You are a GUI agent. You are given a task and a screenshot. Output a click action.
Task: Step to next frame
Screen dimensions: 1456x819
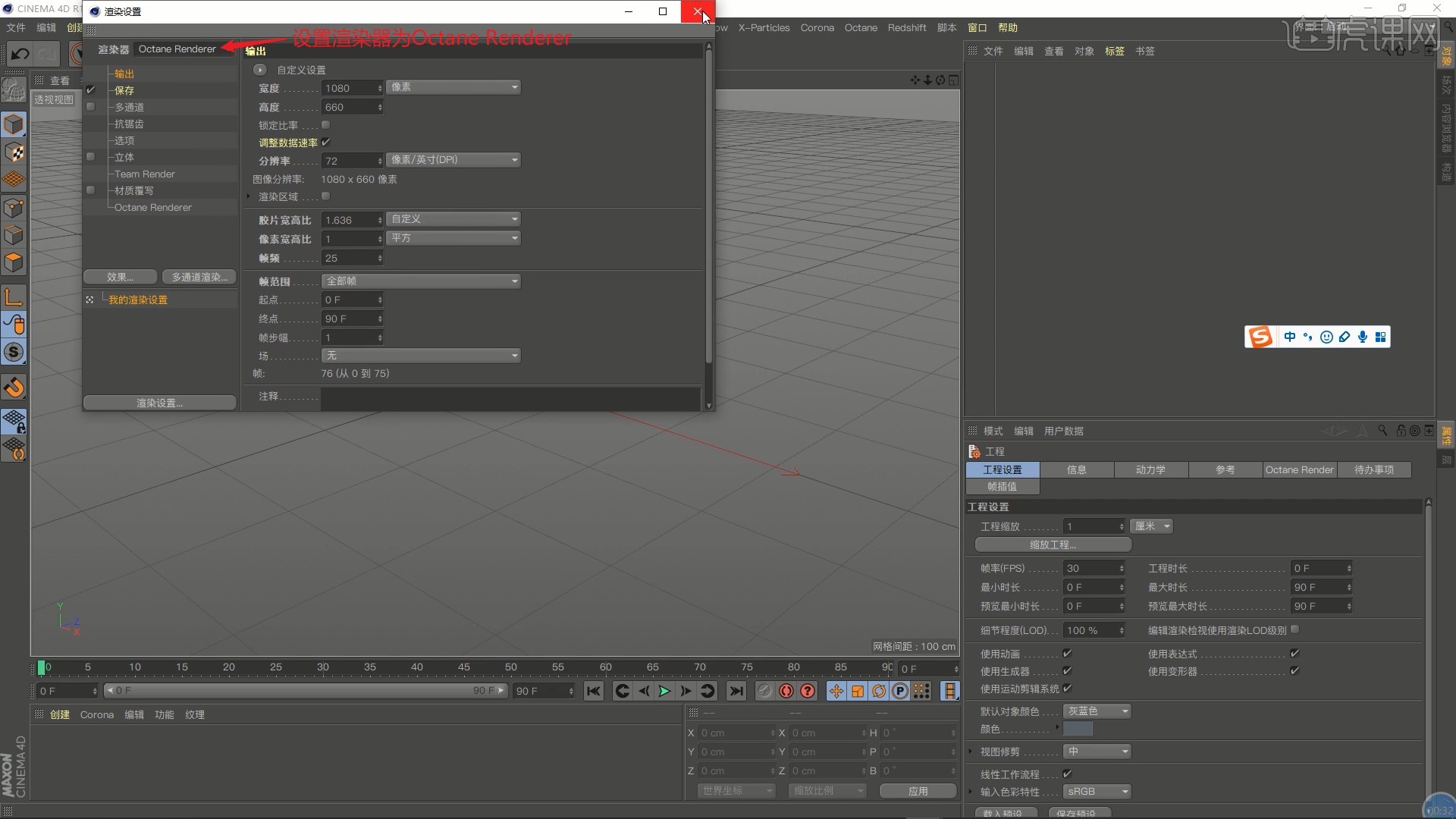(686, 691)
